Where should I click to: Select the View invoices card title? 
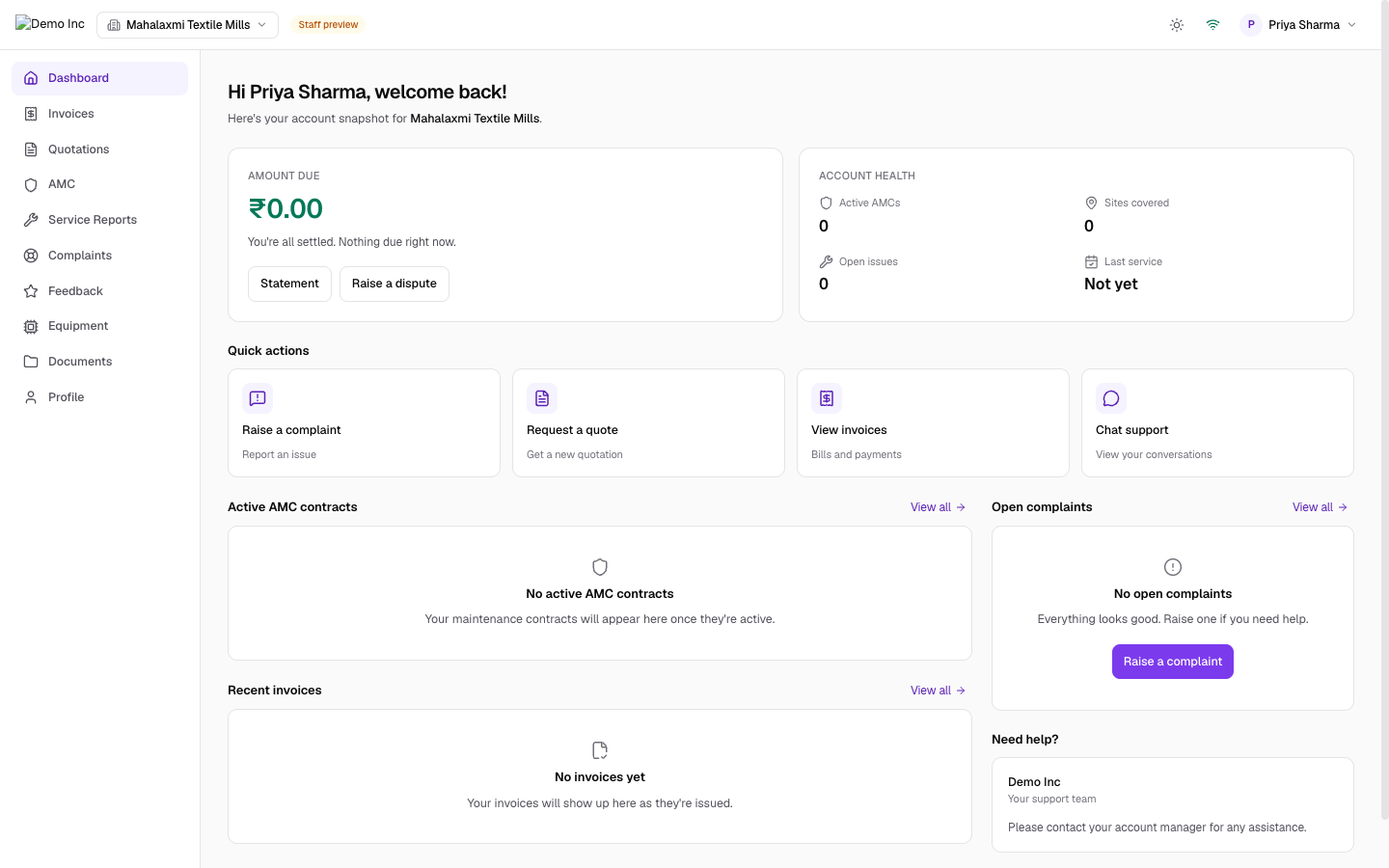click(849, 430)
